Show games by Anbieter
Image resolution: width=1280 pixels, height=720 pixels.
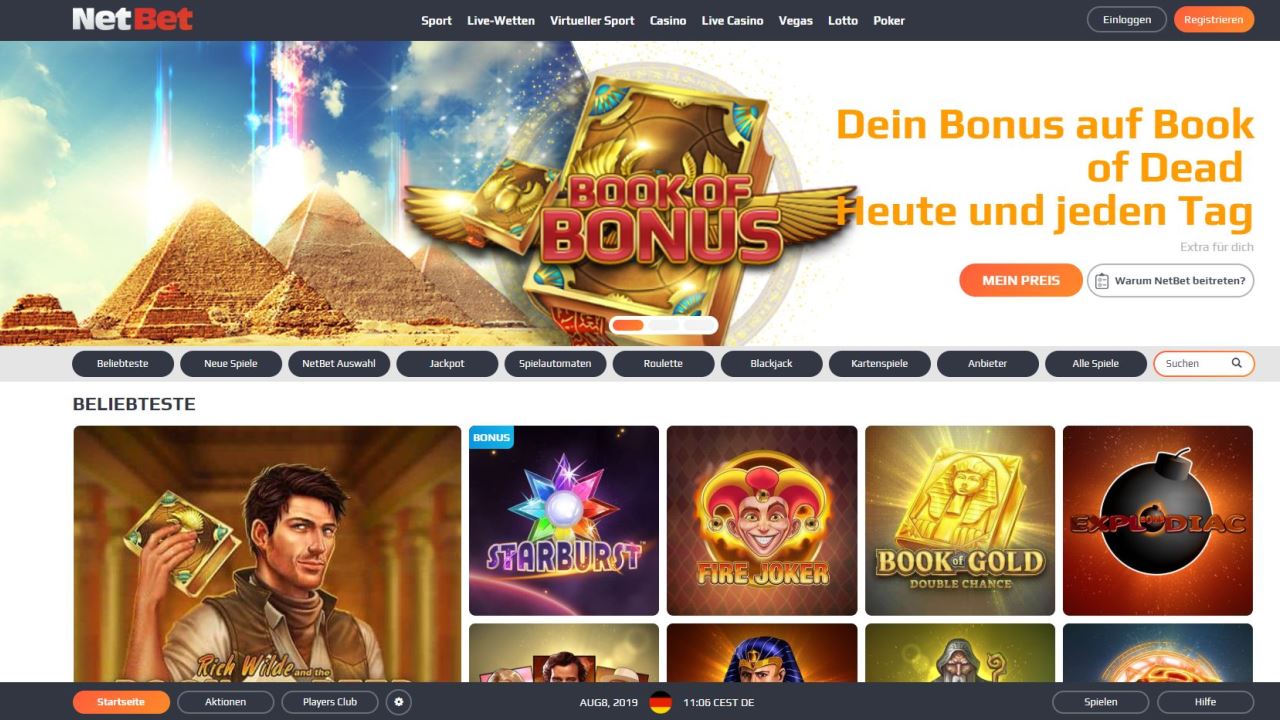coord(987,363)
